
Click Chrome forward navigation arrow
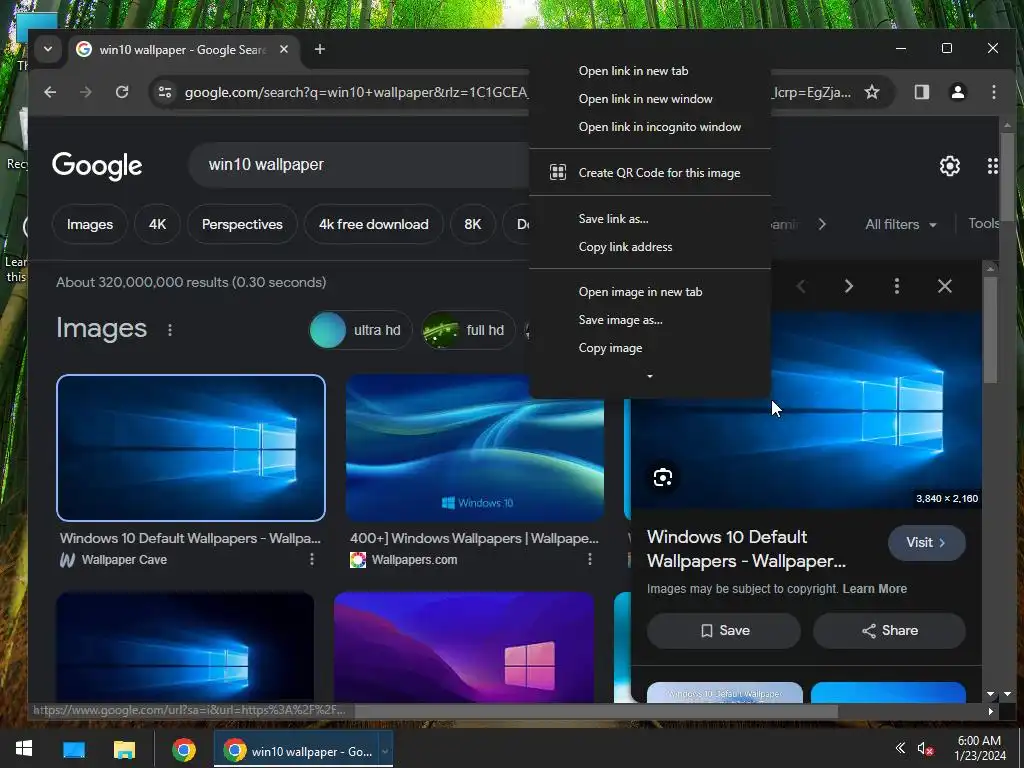click(86, 92)
